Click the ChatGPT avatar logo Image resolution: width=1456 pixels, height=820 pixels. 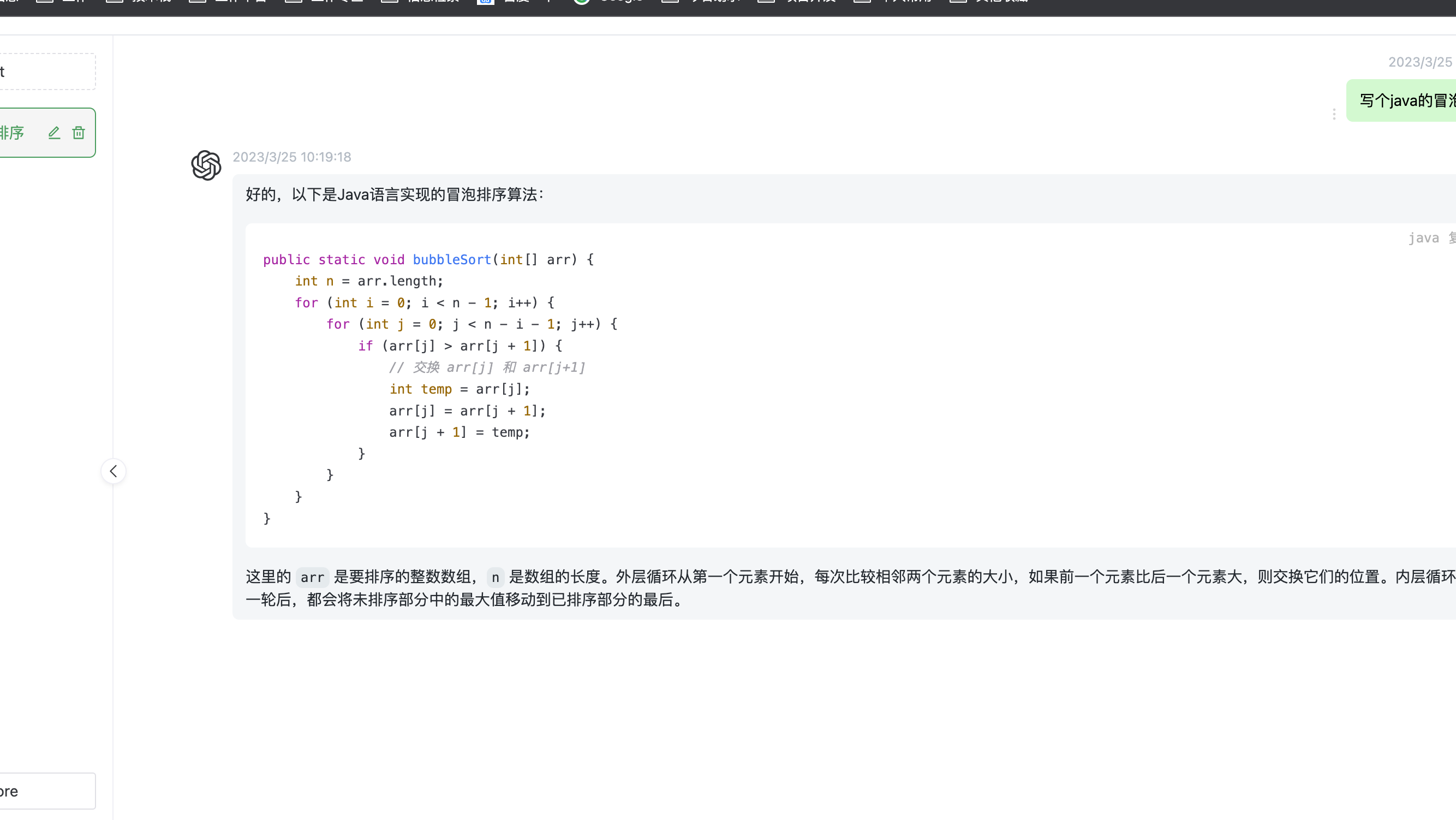point(206,165)
